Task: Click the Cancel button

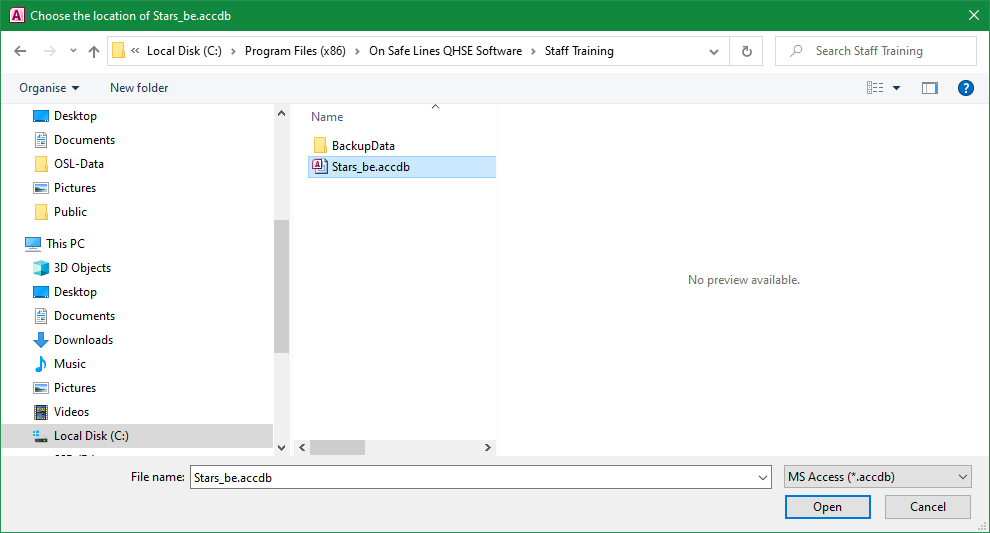Action: (927, 506)
